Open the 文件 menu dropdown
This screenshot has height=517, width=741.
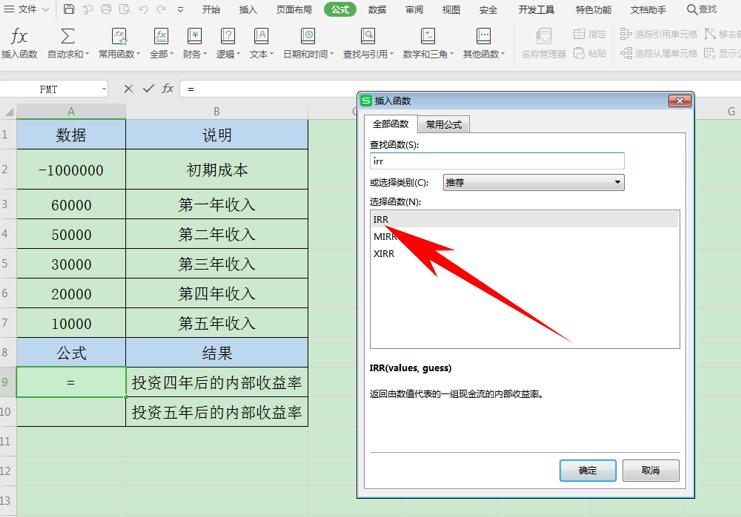click(x=26, y=9)
